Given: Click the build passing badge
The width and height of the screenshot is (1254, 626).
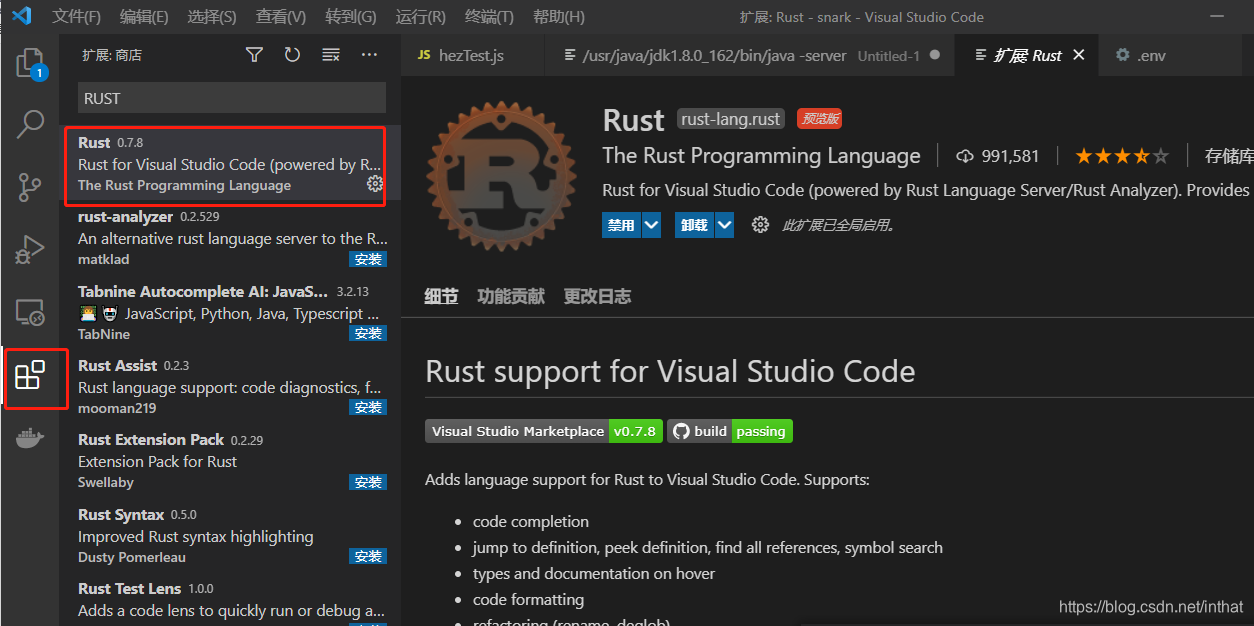Looking at the screenshot, I should tap(730, 431).
